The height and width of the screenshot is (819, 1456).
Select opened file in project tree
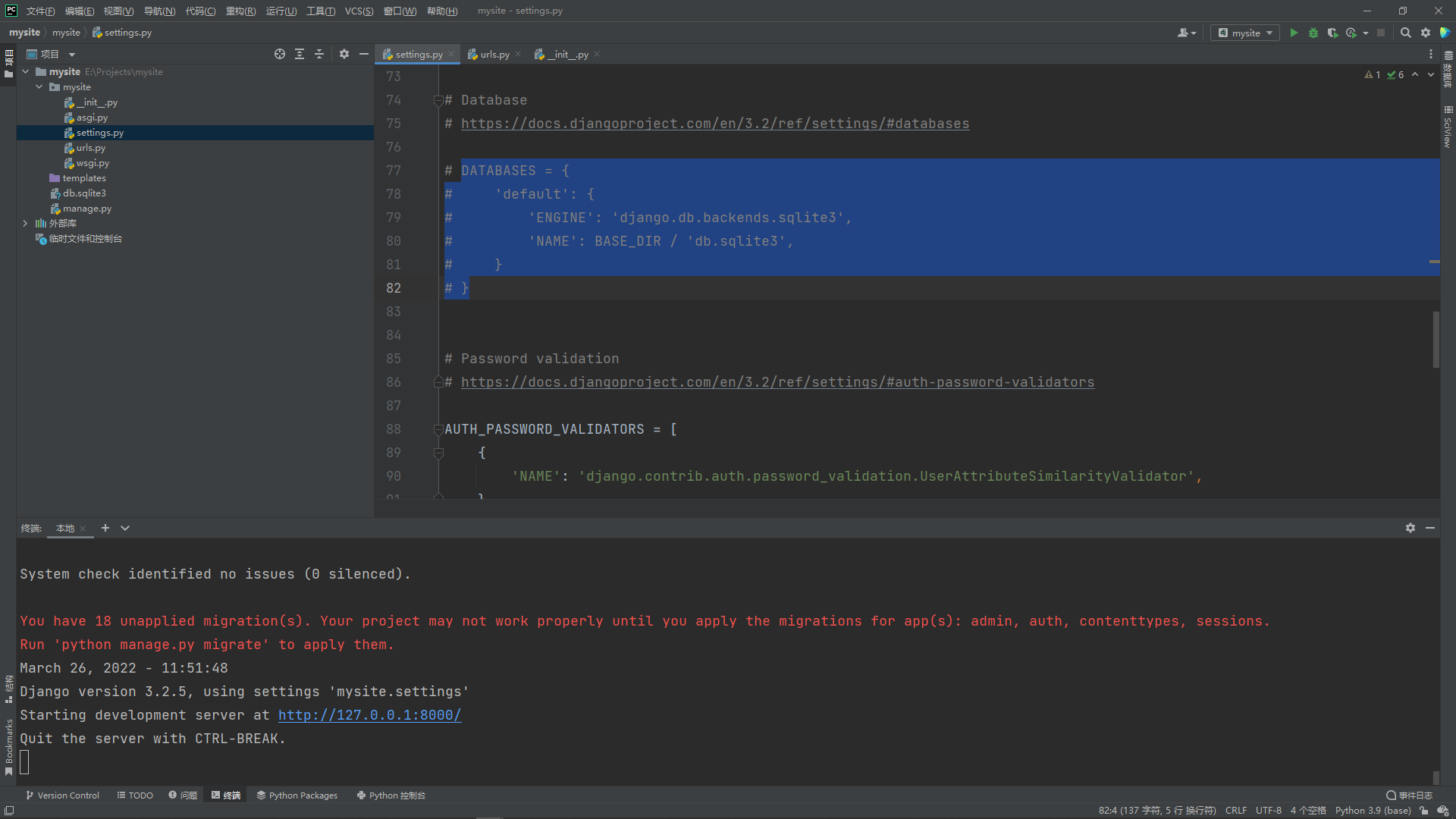[x=280, y=54]
